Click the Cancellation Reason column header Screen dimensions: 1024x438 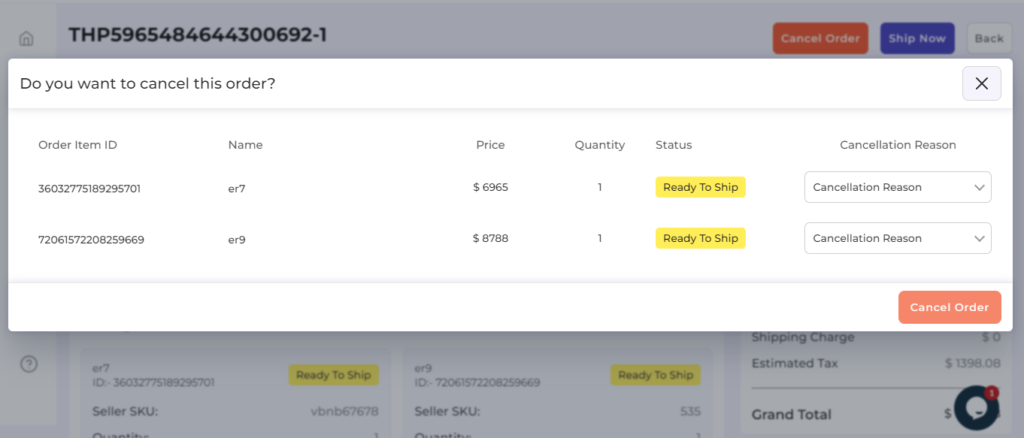[x=897, y=145]
